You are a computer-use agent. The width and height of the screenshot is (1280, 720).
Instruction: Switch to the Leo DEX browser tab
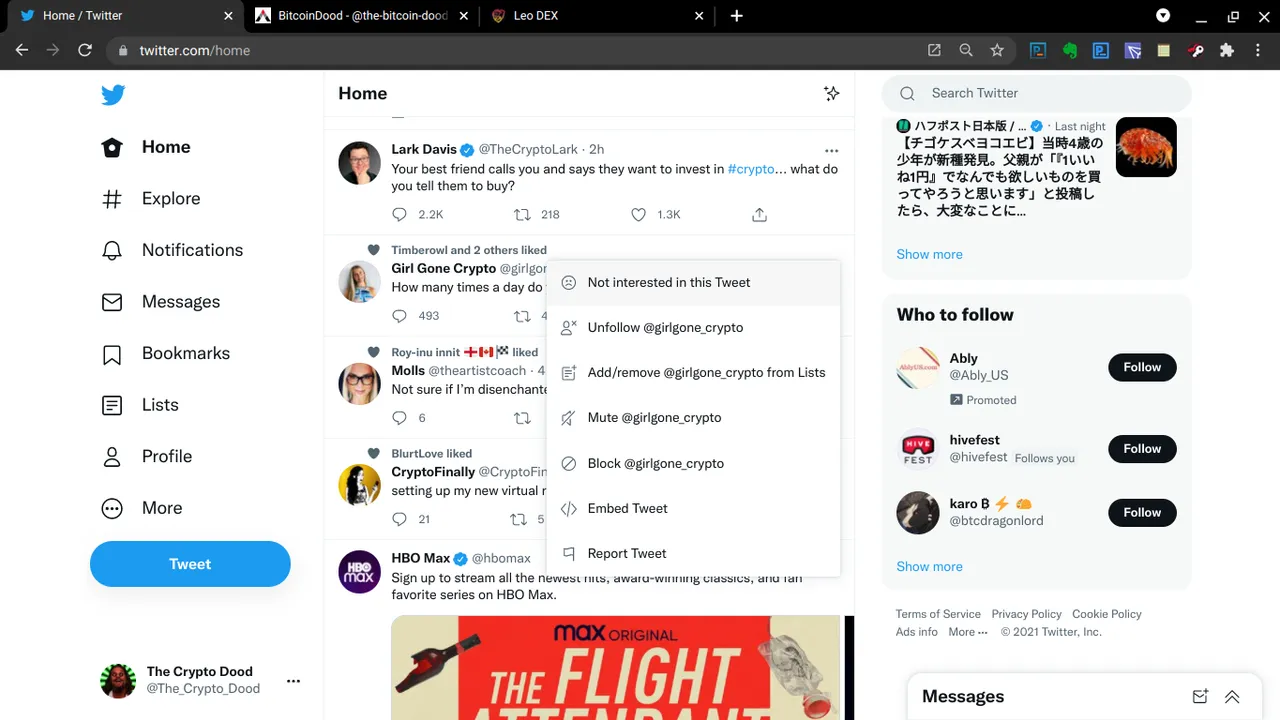(x=598, y=16)
